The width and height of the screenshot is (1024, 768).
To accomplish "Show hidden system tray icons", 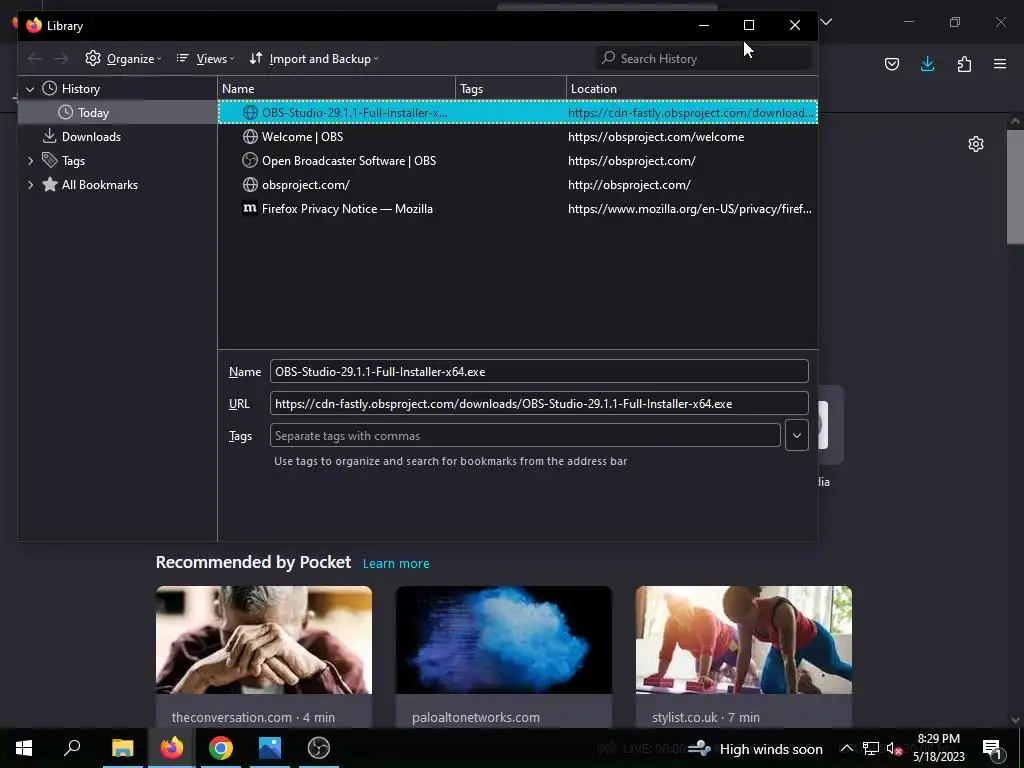I will [846, 748].
